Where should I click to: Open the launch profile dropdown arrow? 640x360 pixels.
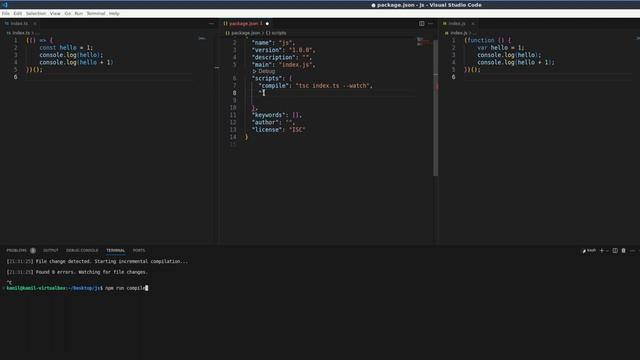click(607, 251)
